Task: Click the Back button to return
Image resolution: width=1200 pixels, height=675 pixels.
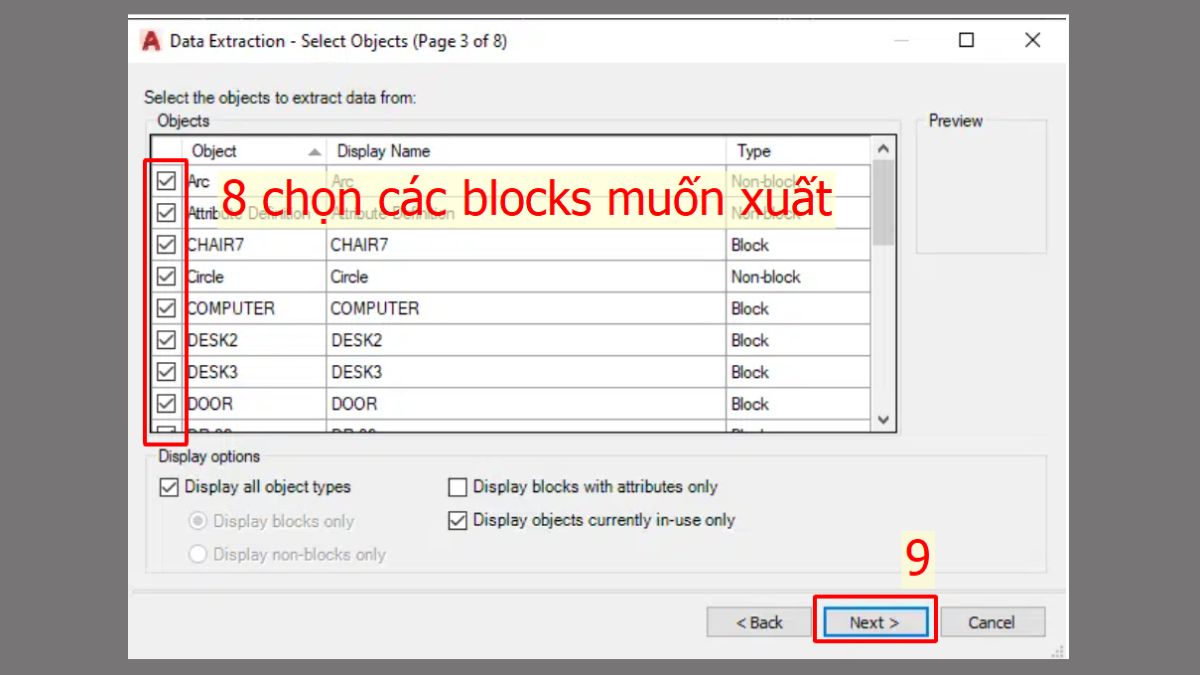Action: (759, 621)
